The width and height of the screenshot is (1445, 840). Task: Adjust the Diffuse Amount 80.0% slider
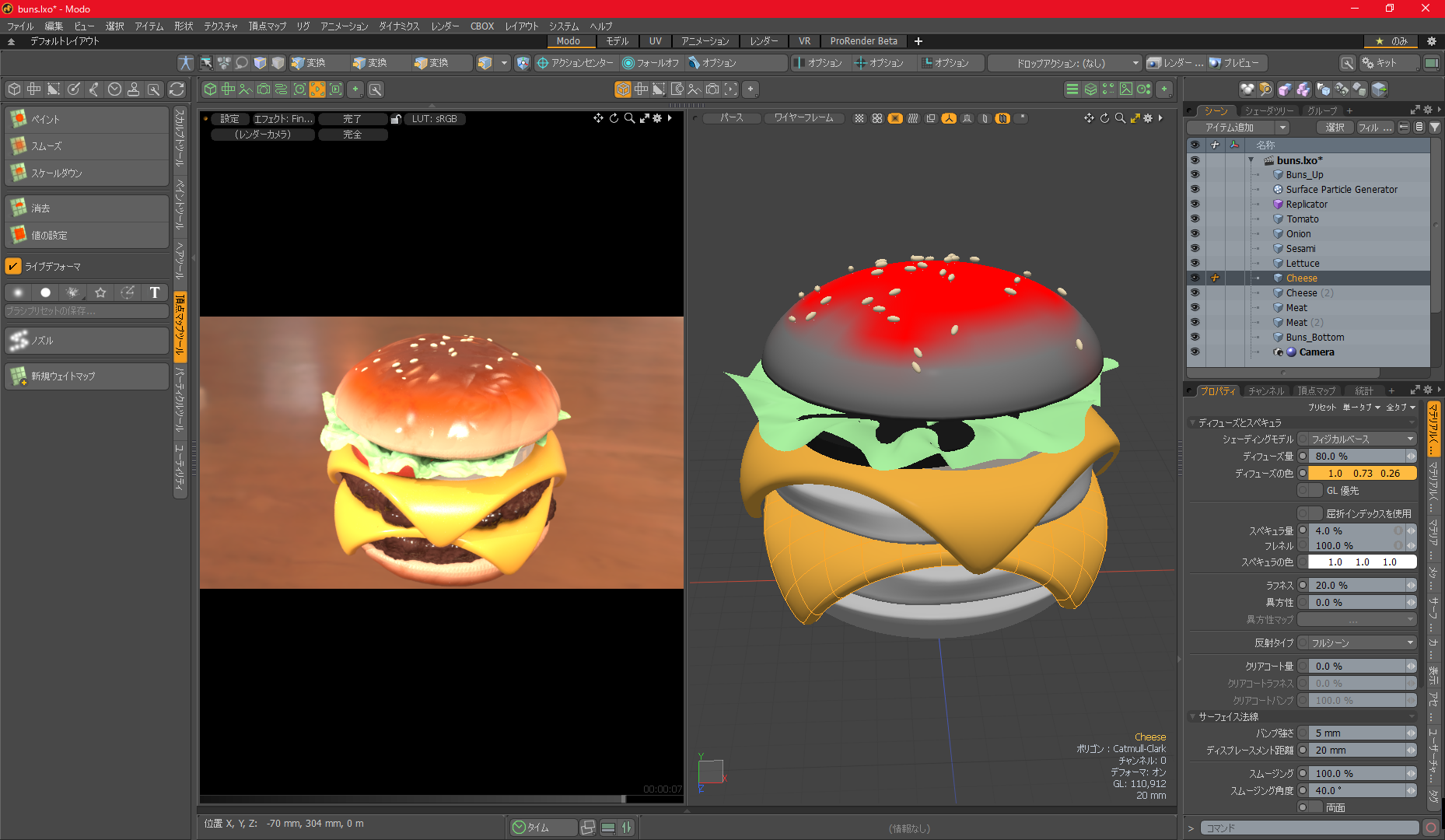[x=1362, y=457]
